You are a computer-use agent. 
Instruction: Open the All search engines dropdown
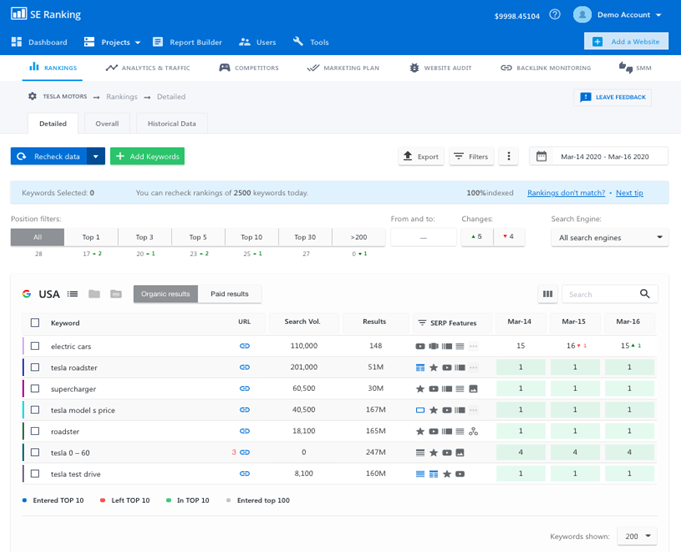610,238
